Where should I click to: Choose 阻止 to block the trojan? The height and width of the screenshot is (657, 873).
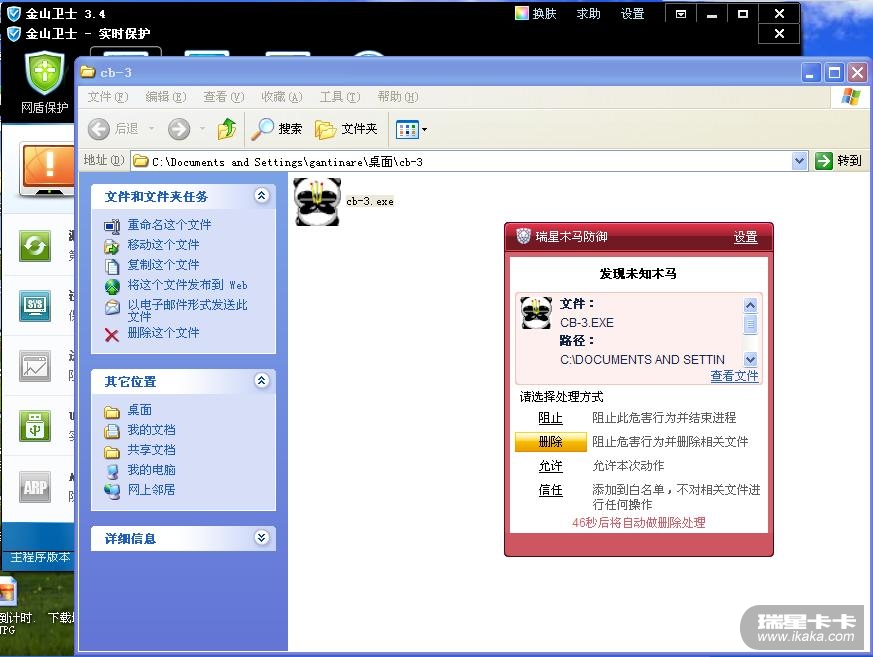tap(550, 418)
